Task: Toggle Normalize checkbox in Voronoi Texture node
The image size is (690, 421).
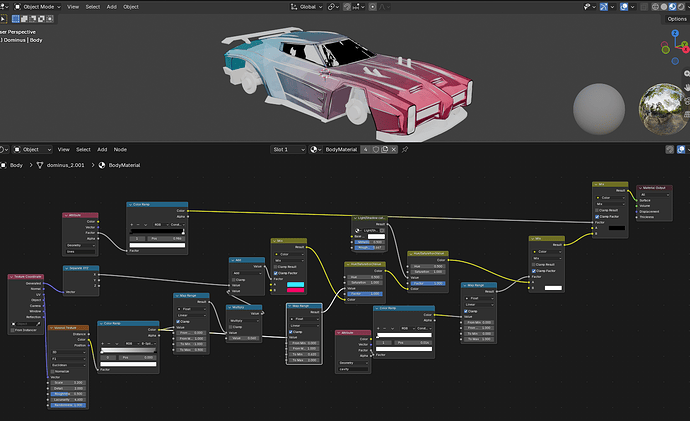Action: [52, 371]
